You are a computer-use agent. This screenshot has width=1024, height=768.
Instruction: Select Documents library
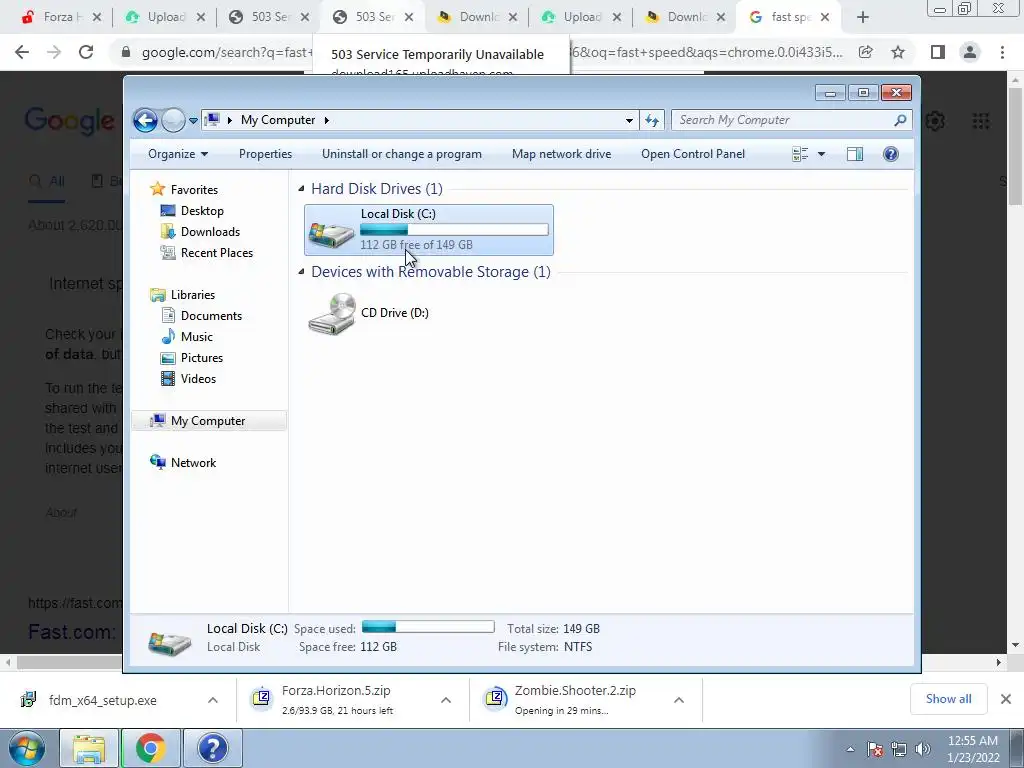point(211,316)
